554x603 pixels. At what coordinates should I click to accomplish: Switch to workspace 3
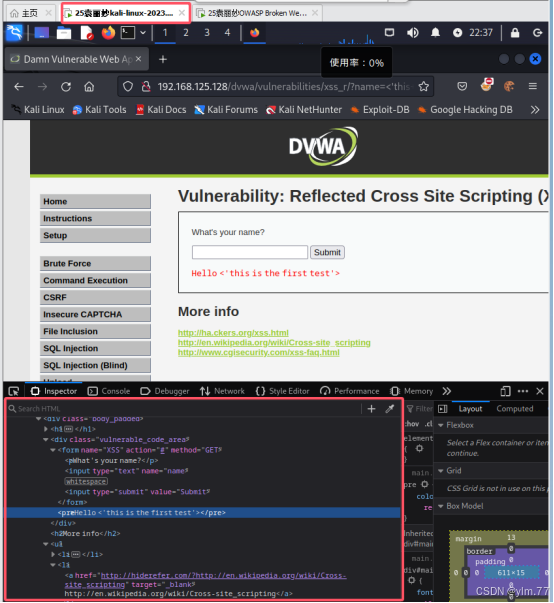[207, 33]
